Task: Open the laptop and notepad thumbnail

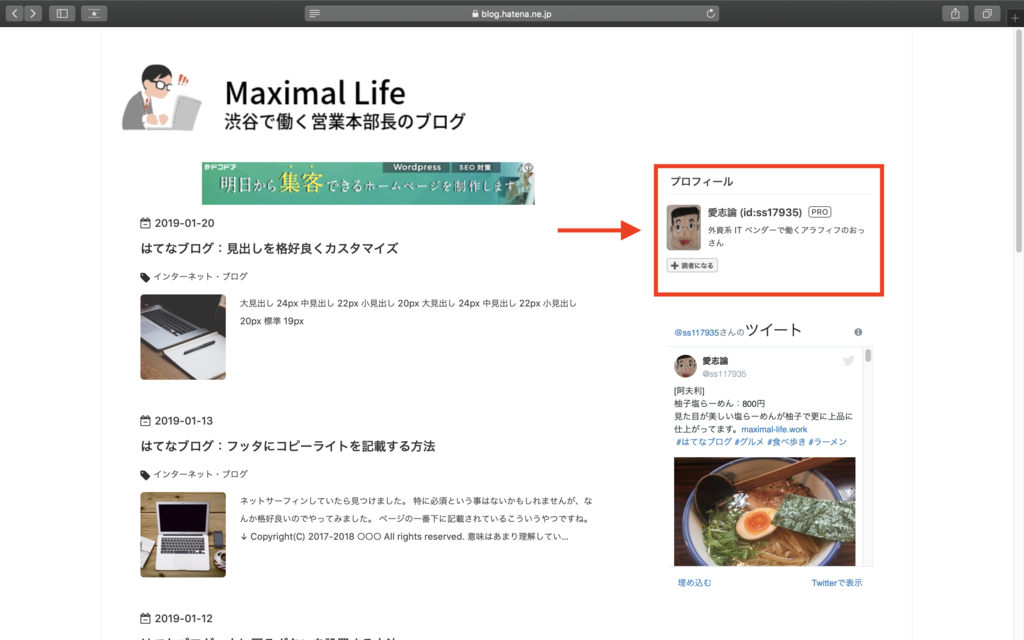Action: pos(183,337)
